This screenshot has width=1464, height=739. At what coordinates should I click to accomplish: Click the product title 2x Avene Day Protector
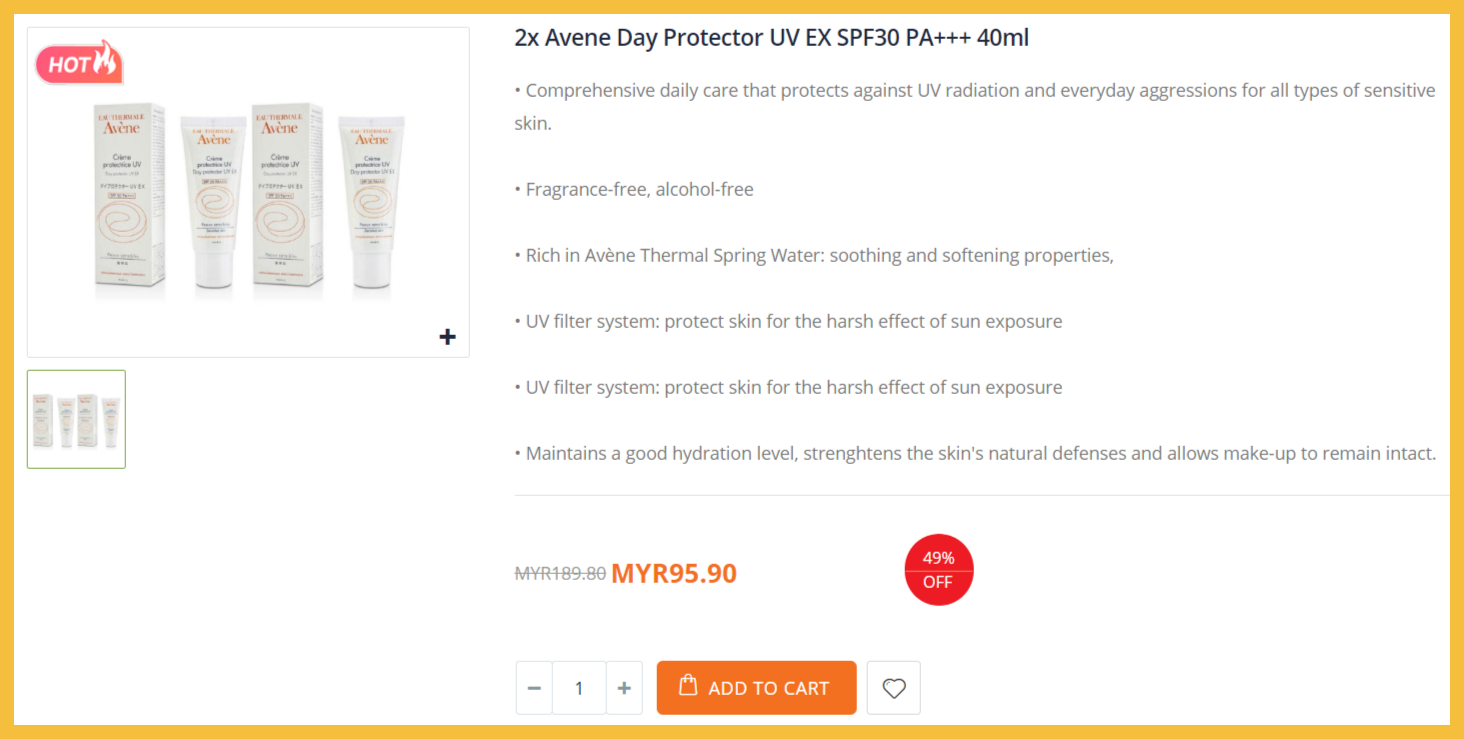click(x=771, y=38)
